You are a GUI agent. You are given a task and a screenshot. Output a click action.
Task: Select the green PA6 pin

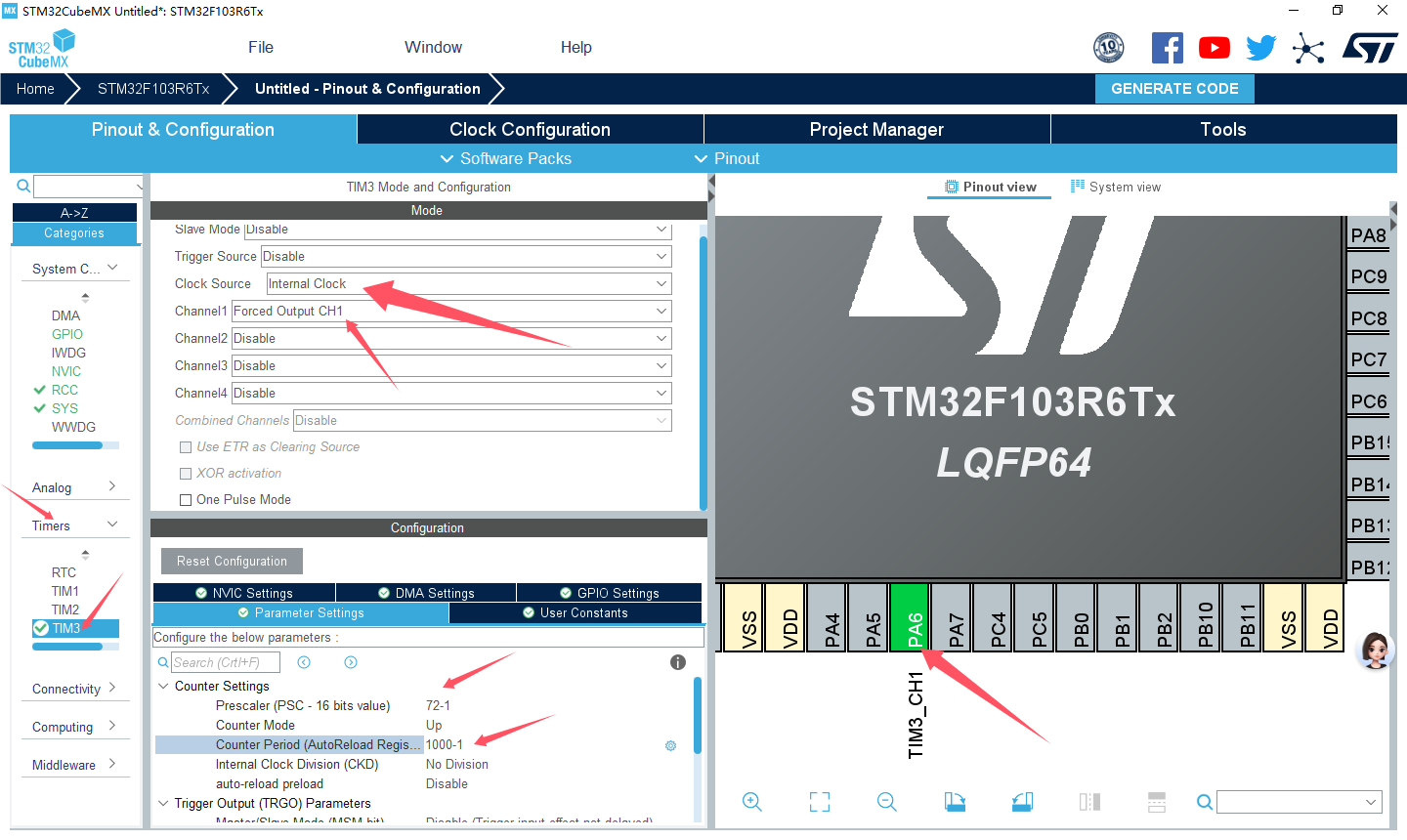910,617
